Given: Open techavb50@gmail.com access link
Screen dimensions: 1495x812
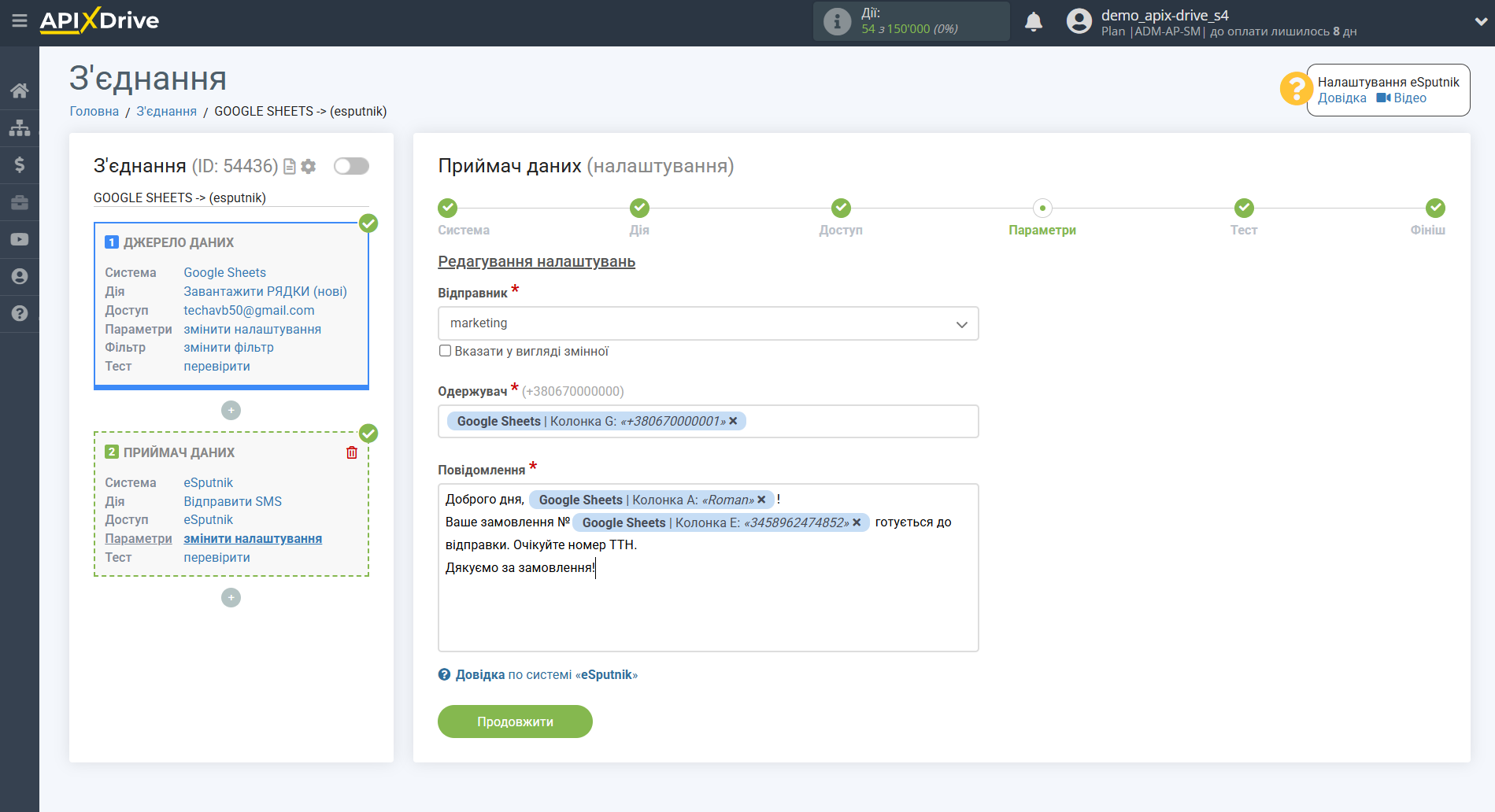Looking at the screenshot, I should (249, 310).
